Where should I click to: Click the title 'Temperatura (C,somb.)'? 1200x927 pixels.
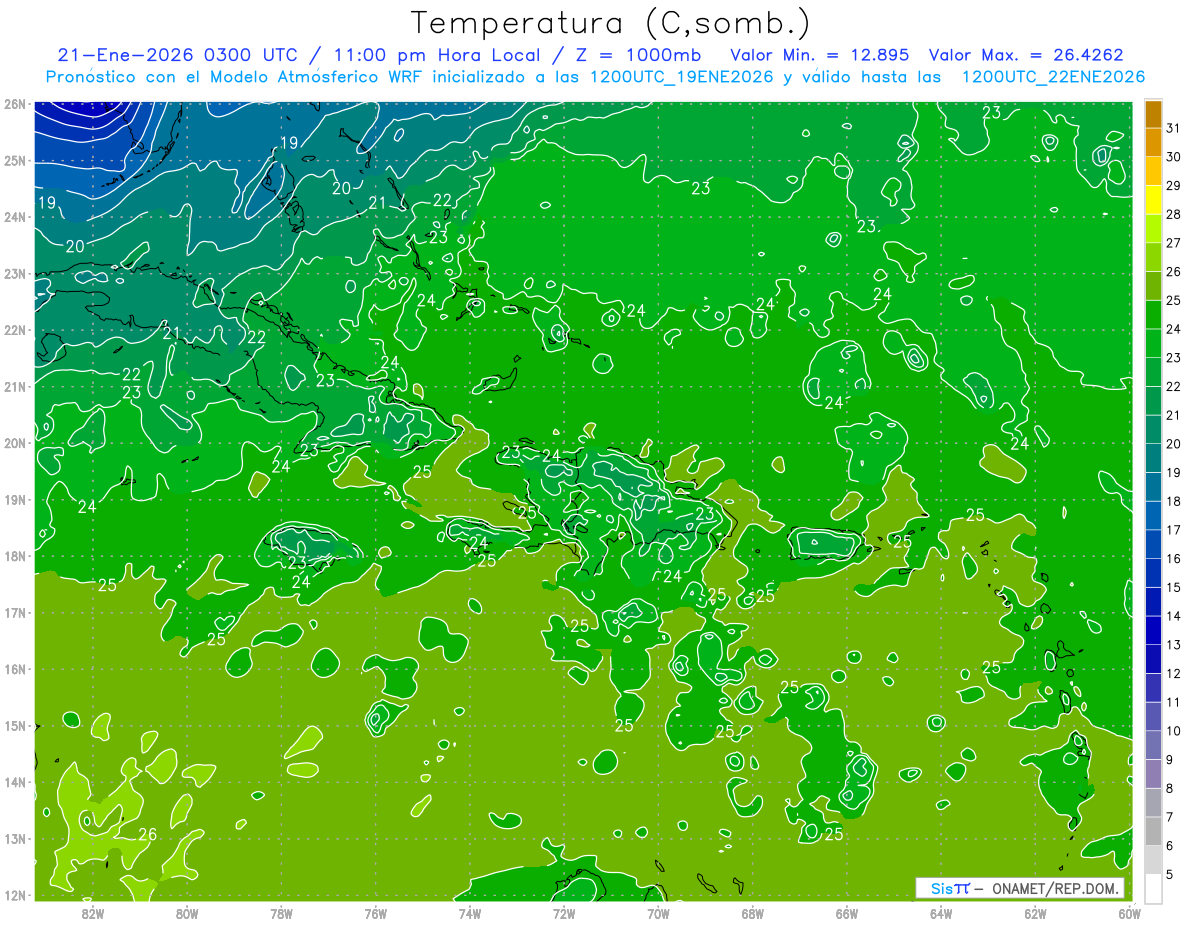point(612,23)
